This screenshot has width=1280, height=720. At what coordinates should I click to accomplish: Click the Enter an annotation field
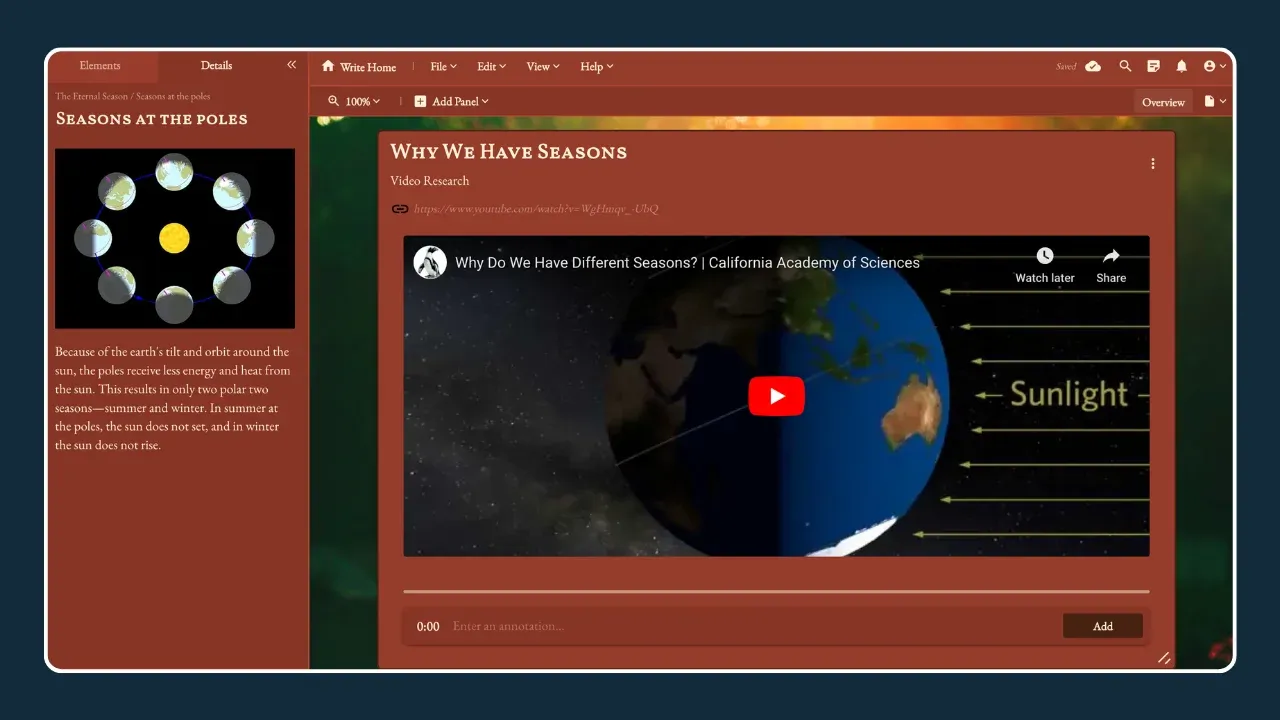tap(750, 626)
